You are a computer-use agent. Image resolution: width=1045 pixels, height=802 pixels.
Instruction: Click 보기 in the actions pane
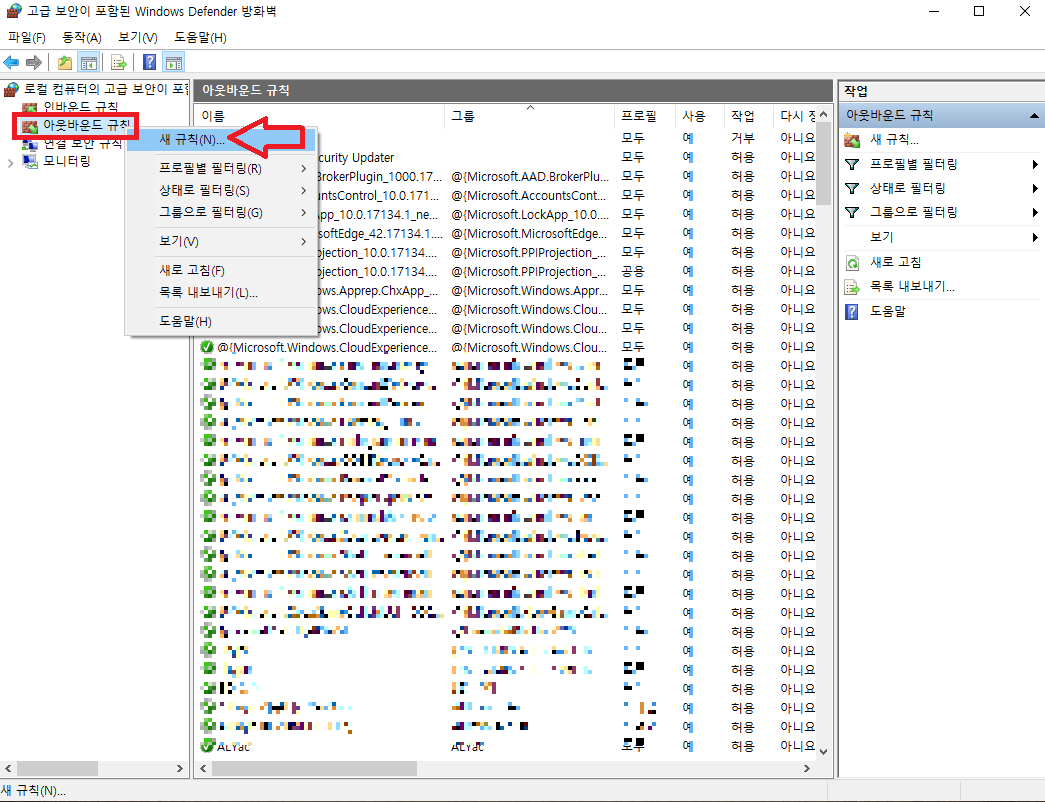click(x=882, y=237)
